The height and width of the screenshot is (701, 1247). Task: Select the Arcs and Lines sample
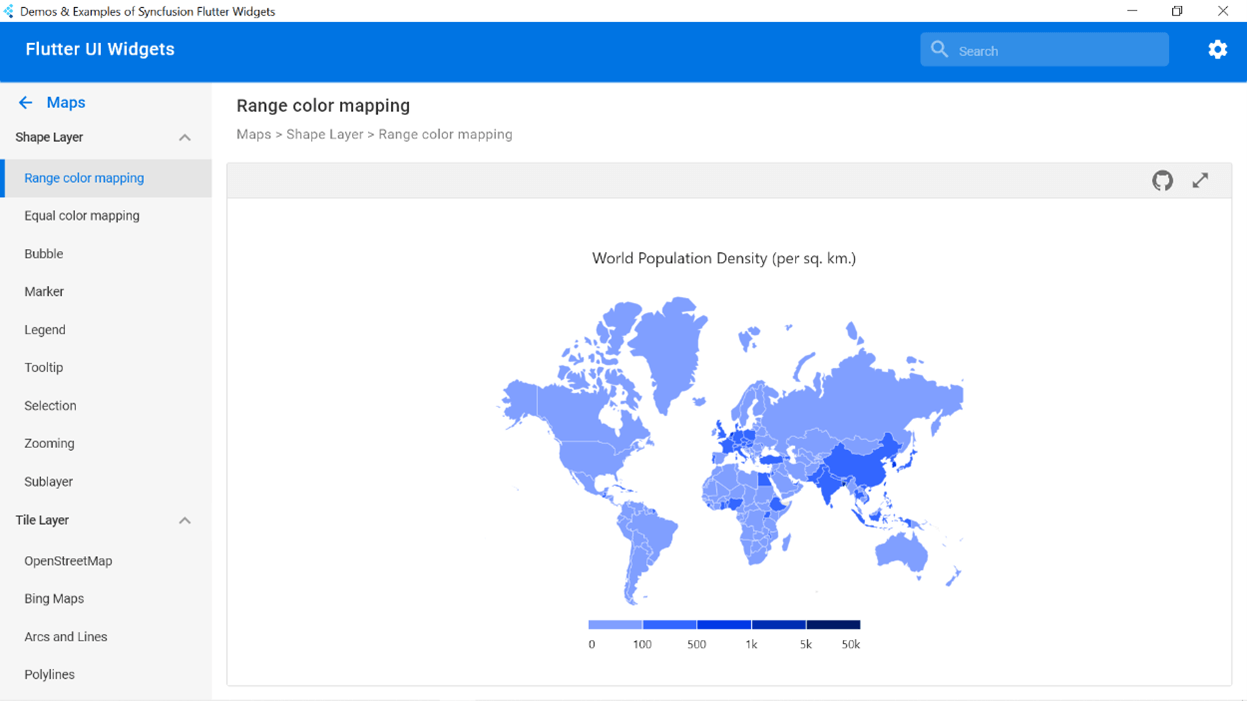(66, 637)
